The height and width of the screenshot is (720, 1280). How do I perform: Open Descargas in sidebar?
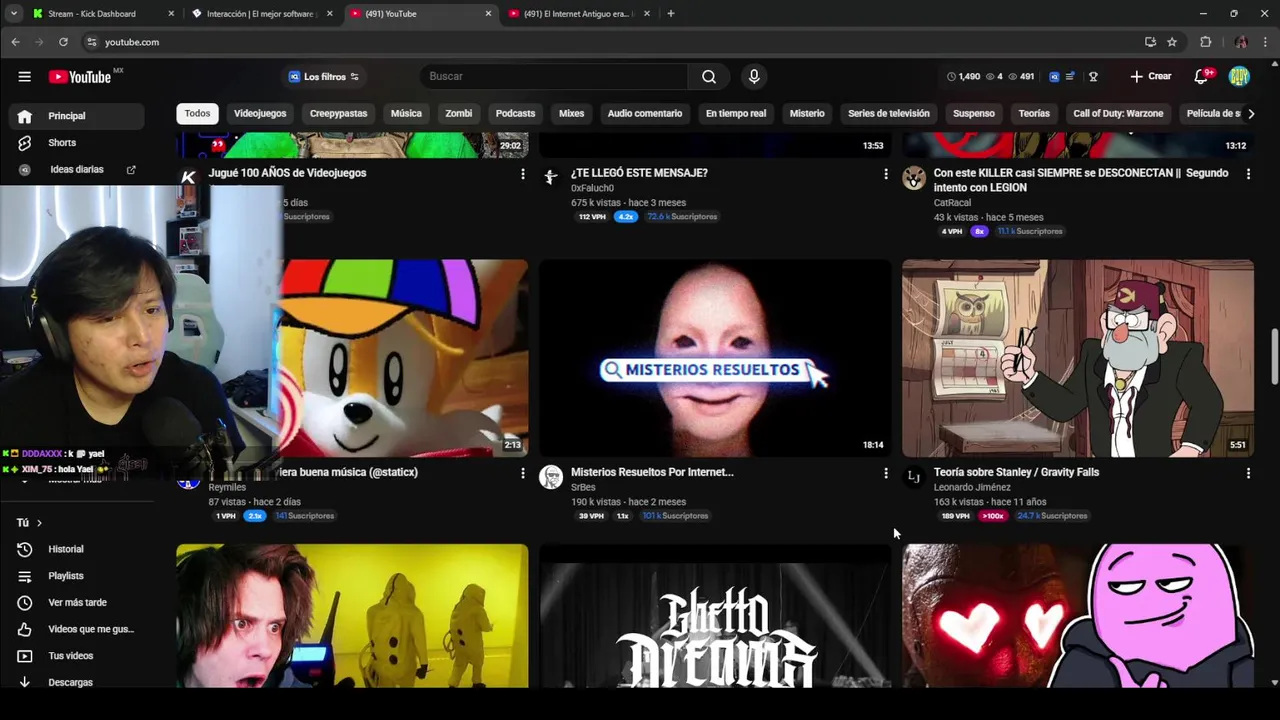tap(70, 682)
